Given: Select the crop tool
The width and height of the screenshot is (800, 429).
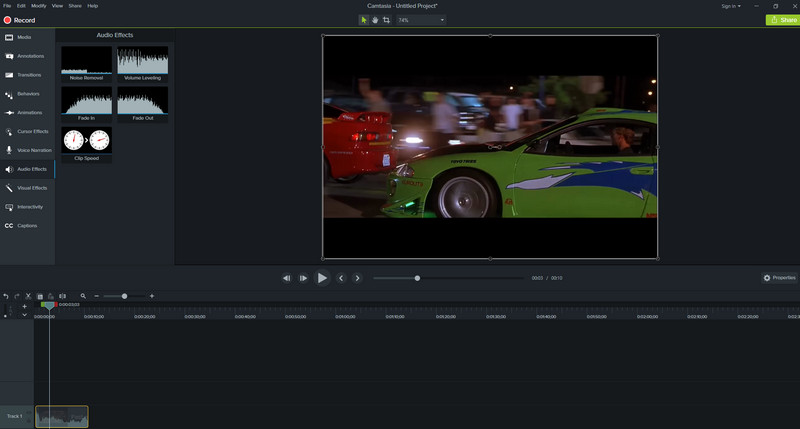Looking at the screenshot, I should pos(386,20).
